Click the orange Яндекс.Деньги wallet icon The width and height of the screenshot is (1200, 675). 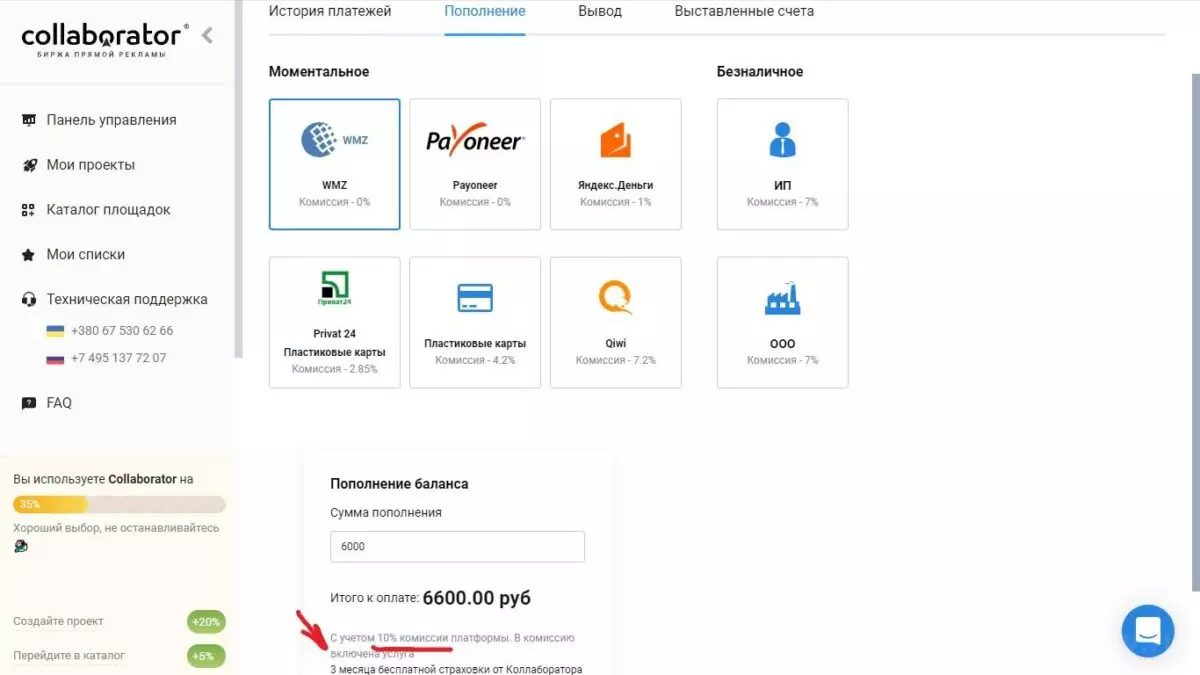615,140
